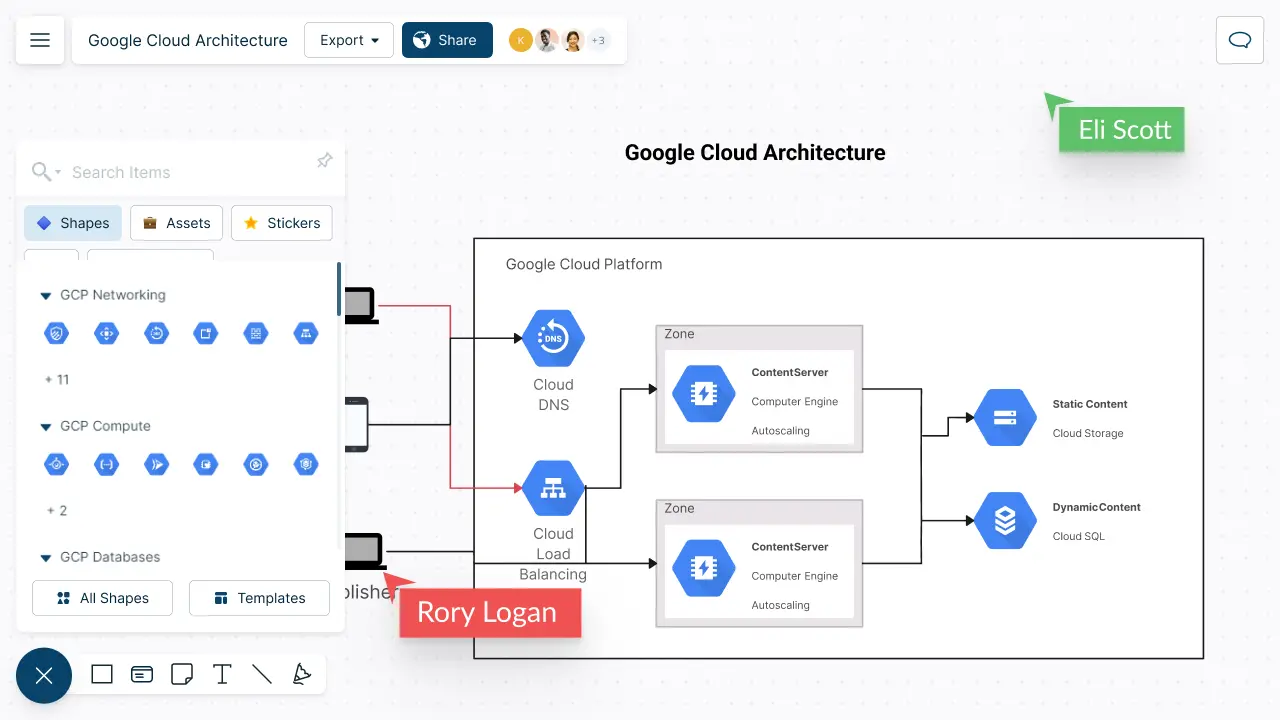Click the Google Cloud Architecture document name field
The width and height of the screenshot is (1280, 720).
point(188,40)
